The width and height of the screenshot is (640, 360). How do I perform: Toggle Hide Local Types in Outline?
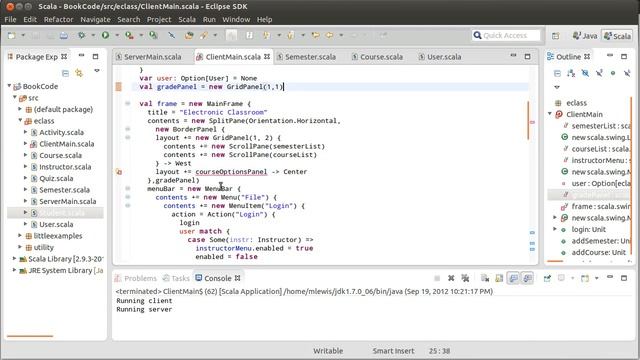click(x=627, y=73)
